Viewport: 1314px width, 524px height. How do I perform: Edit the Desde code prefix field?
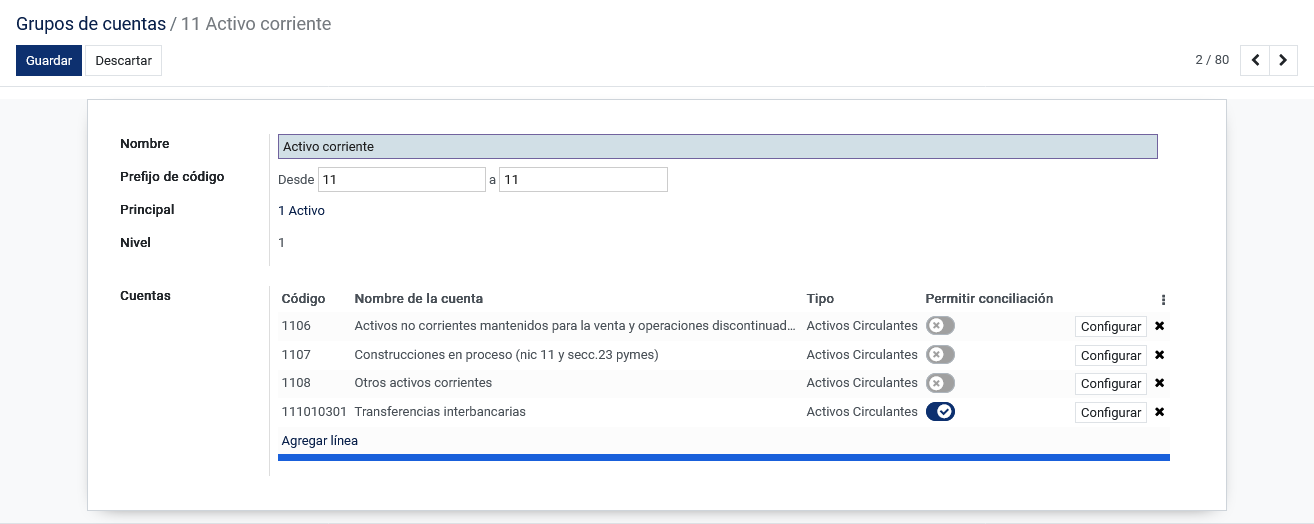(x=402, y=180)
